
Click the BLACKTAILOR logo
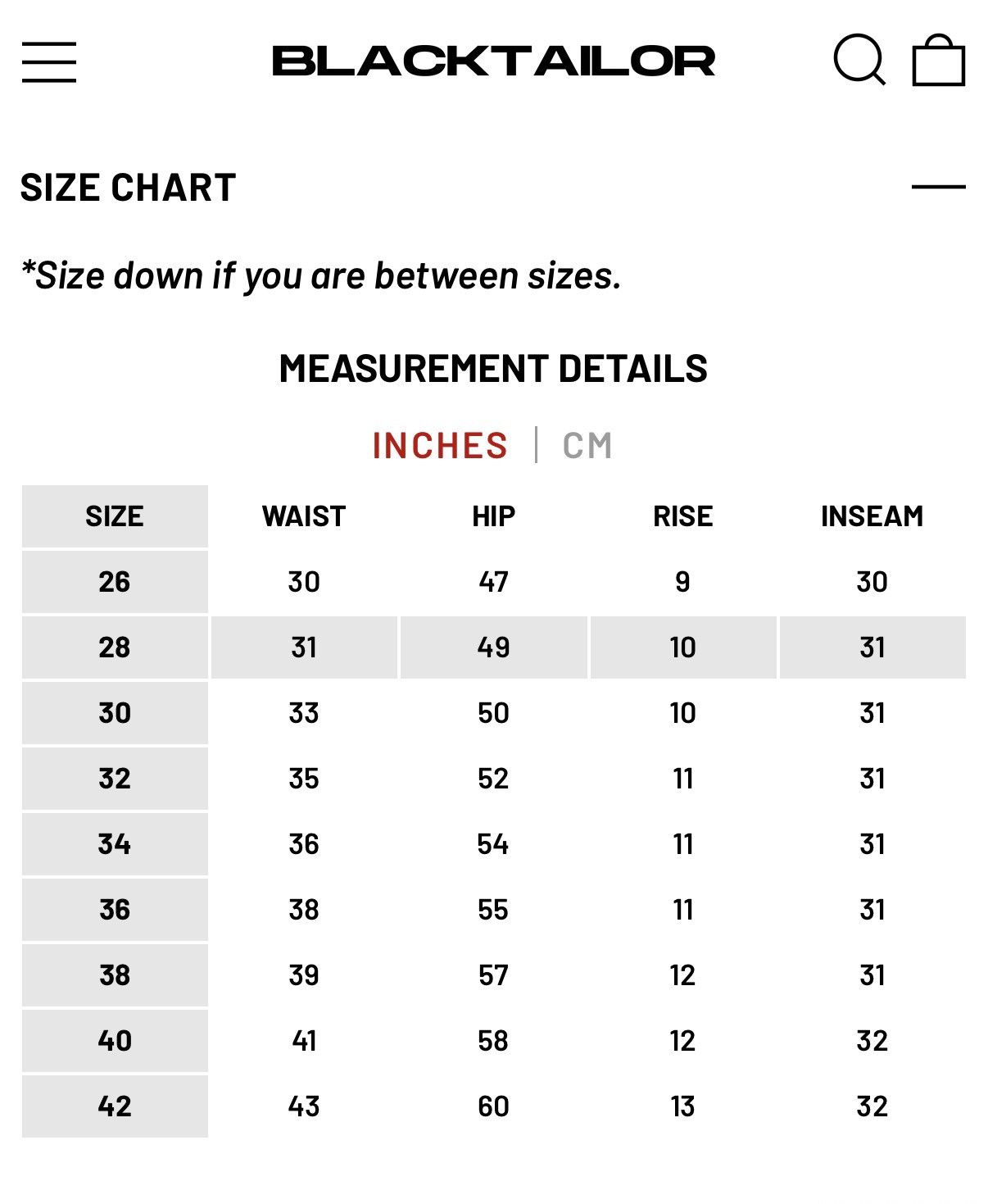pos(493,61)
